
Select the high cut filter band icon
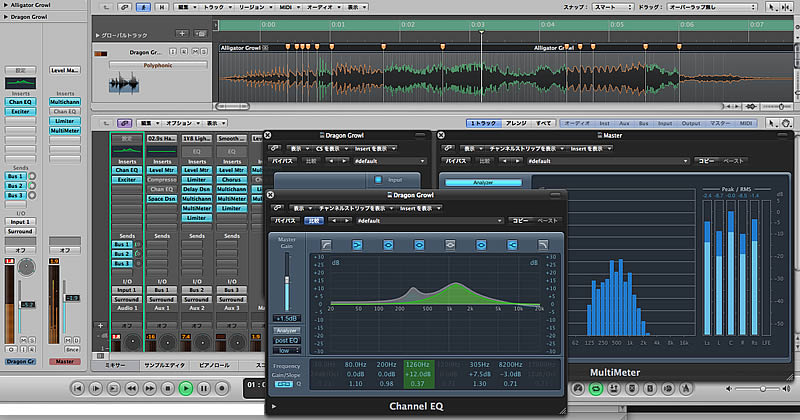click(x=543, y=243)
